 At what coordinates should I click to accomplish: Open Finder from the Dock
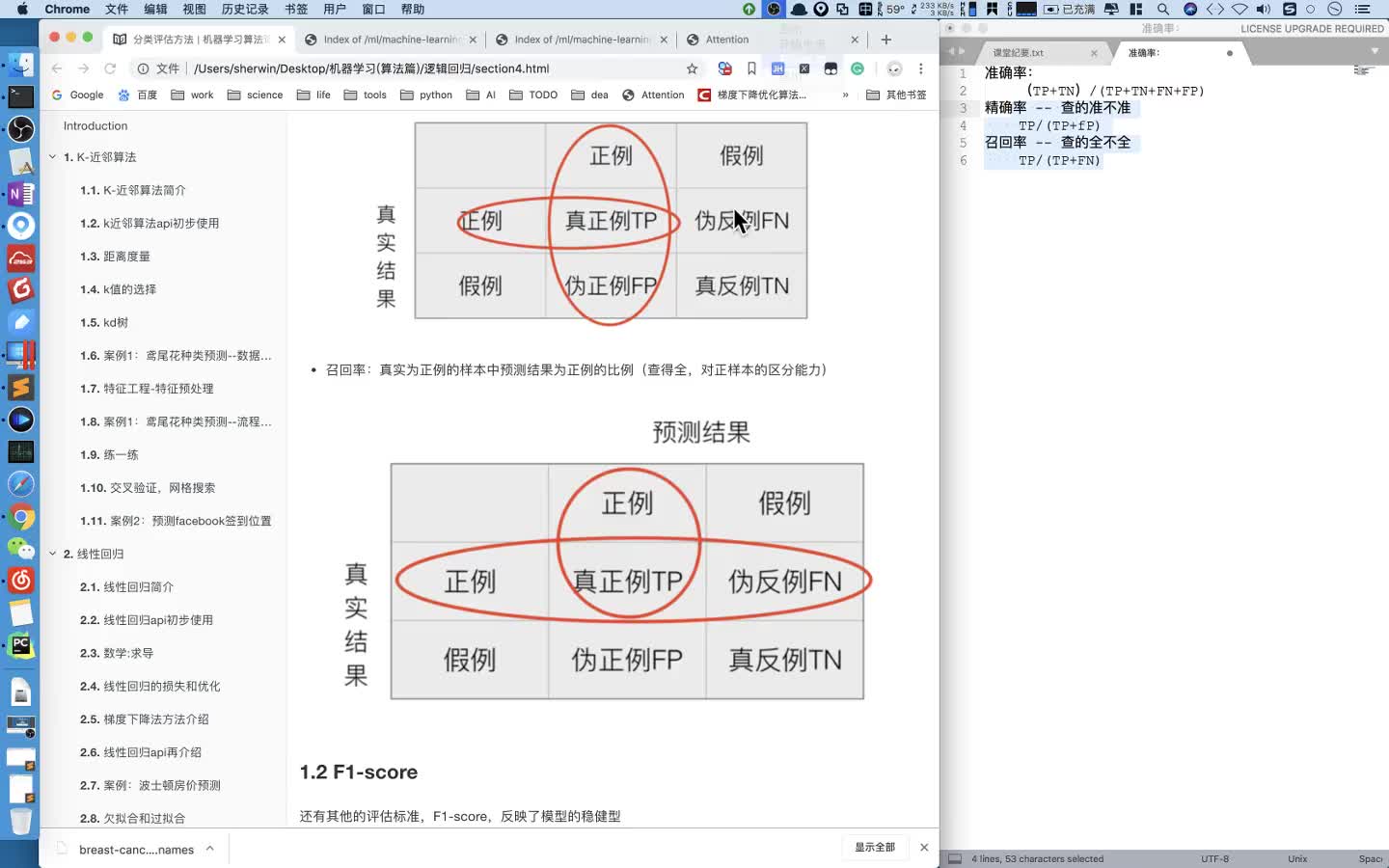[20, 65]
